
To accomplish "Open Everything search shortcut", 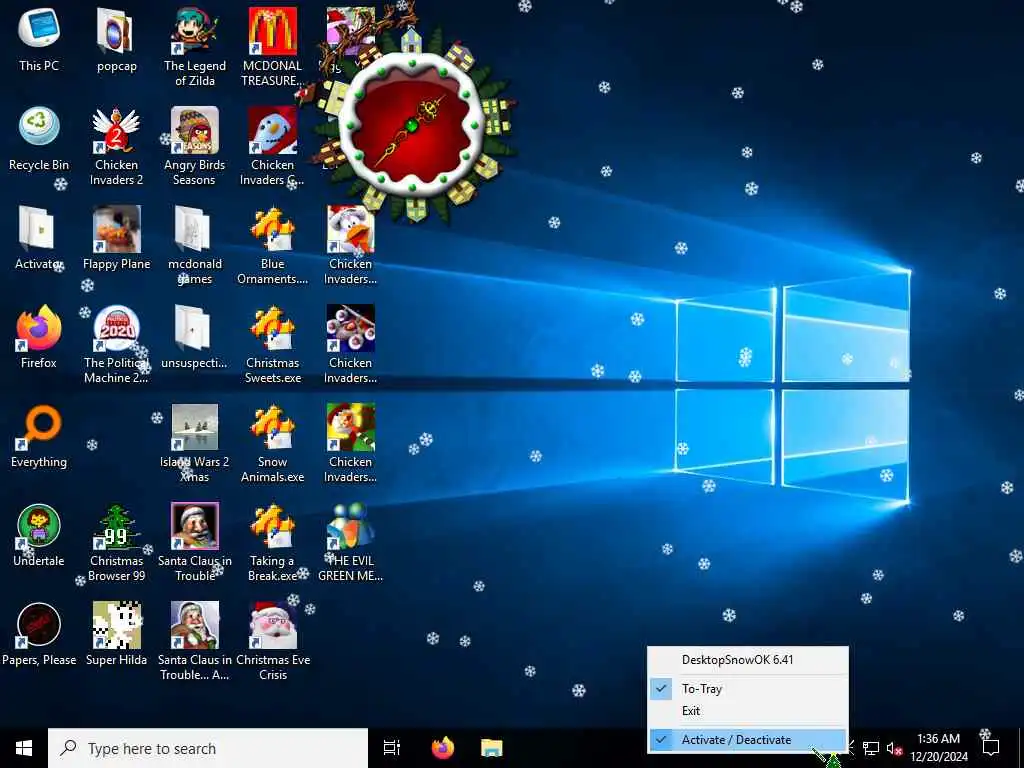I will 39,436.
